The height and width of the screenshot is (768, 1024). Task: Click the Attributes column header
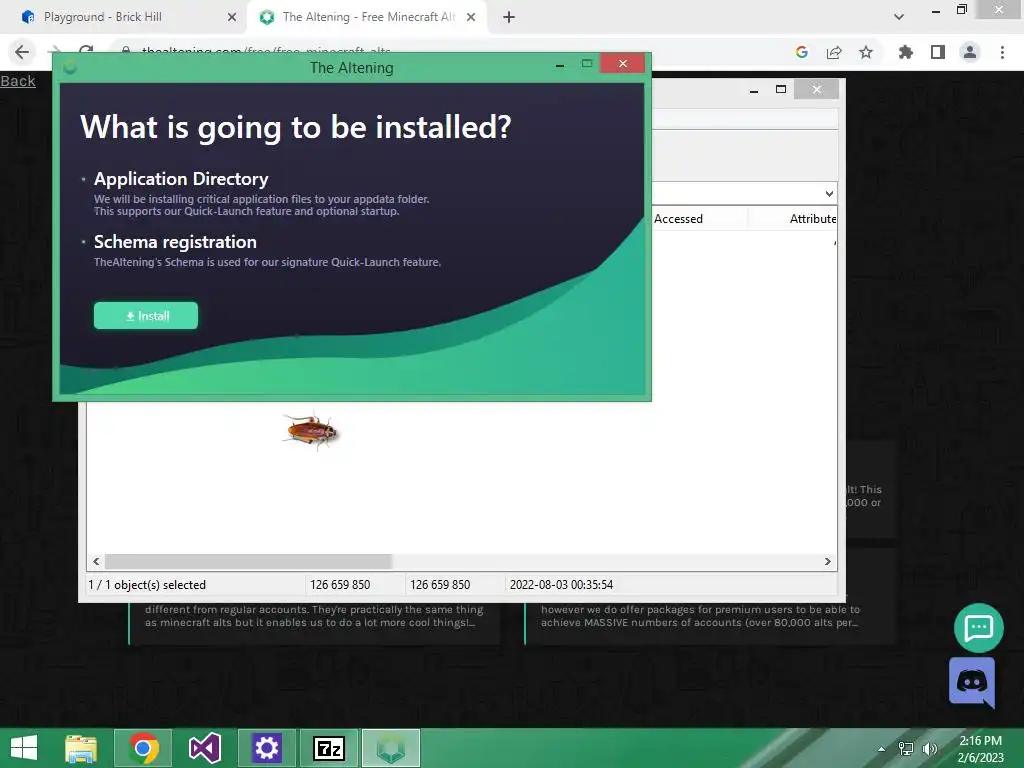pyautogui.click(x=812, y=219)
